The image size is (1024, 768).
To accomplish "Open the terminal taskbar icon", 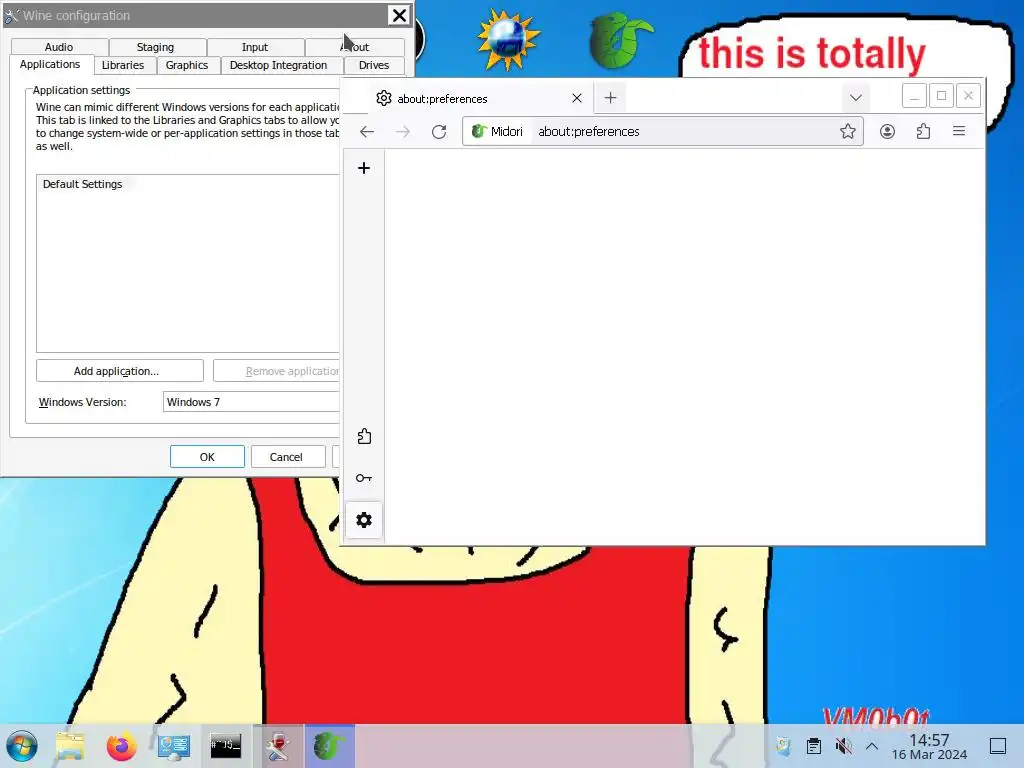I will 226,746.
